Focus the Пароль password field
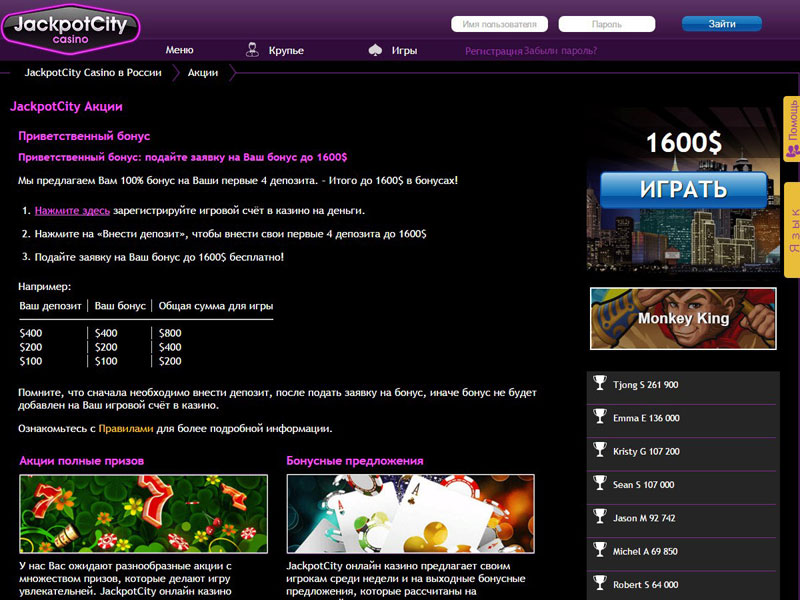Image resolution: width=800 pixels, height=600 pixels. pos(607,24)
